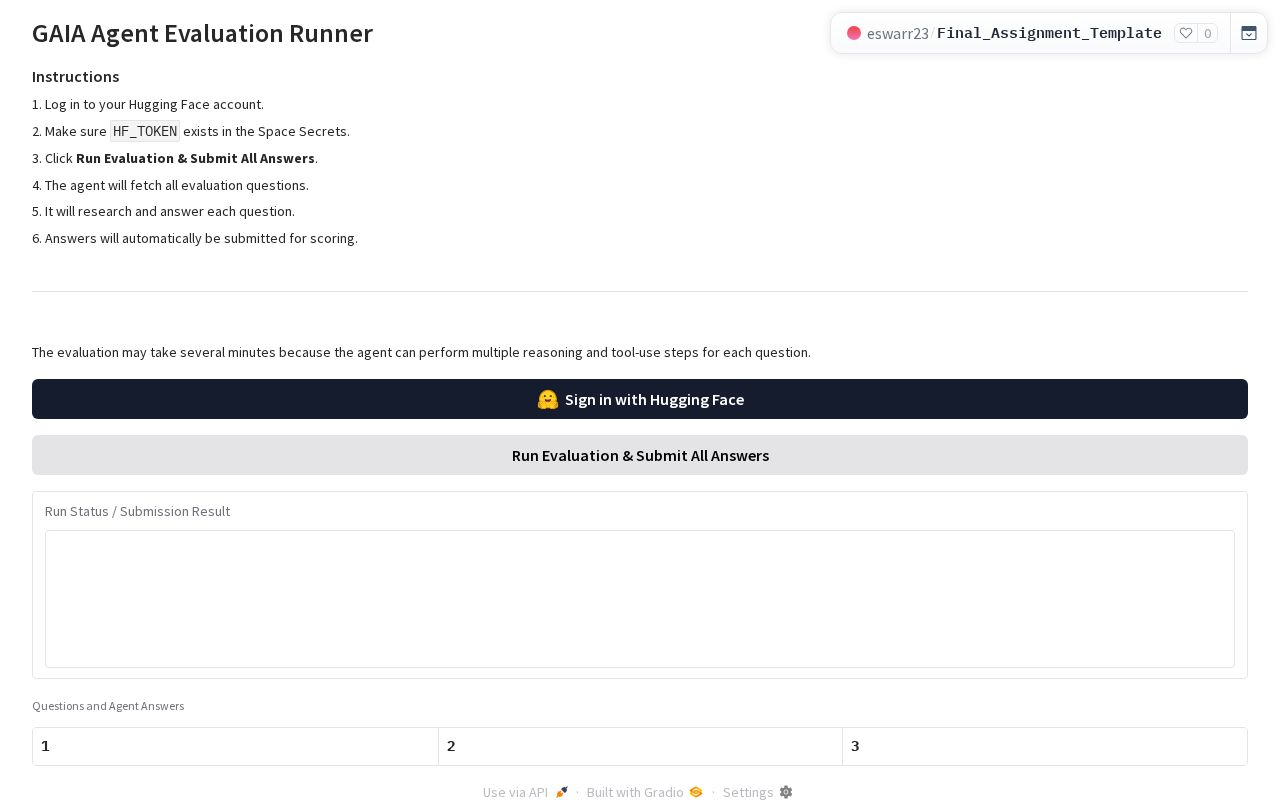Click the like count showing 0

(x=1208, y=33)
